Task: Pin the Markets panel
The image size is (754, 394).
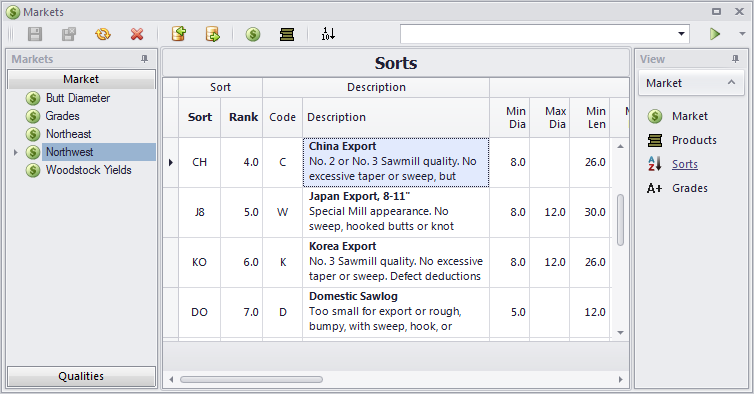Action: click(144, 59)
